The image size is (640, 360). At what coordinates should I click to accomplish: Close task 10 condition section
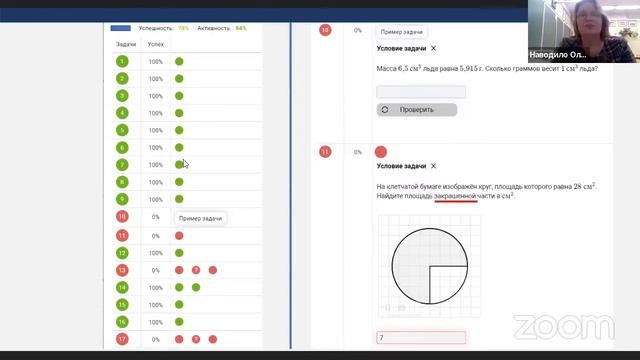(433, 48)
